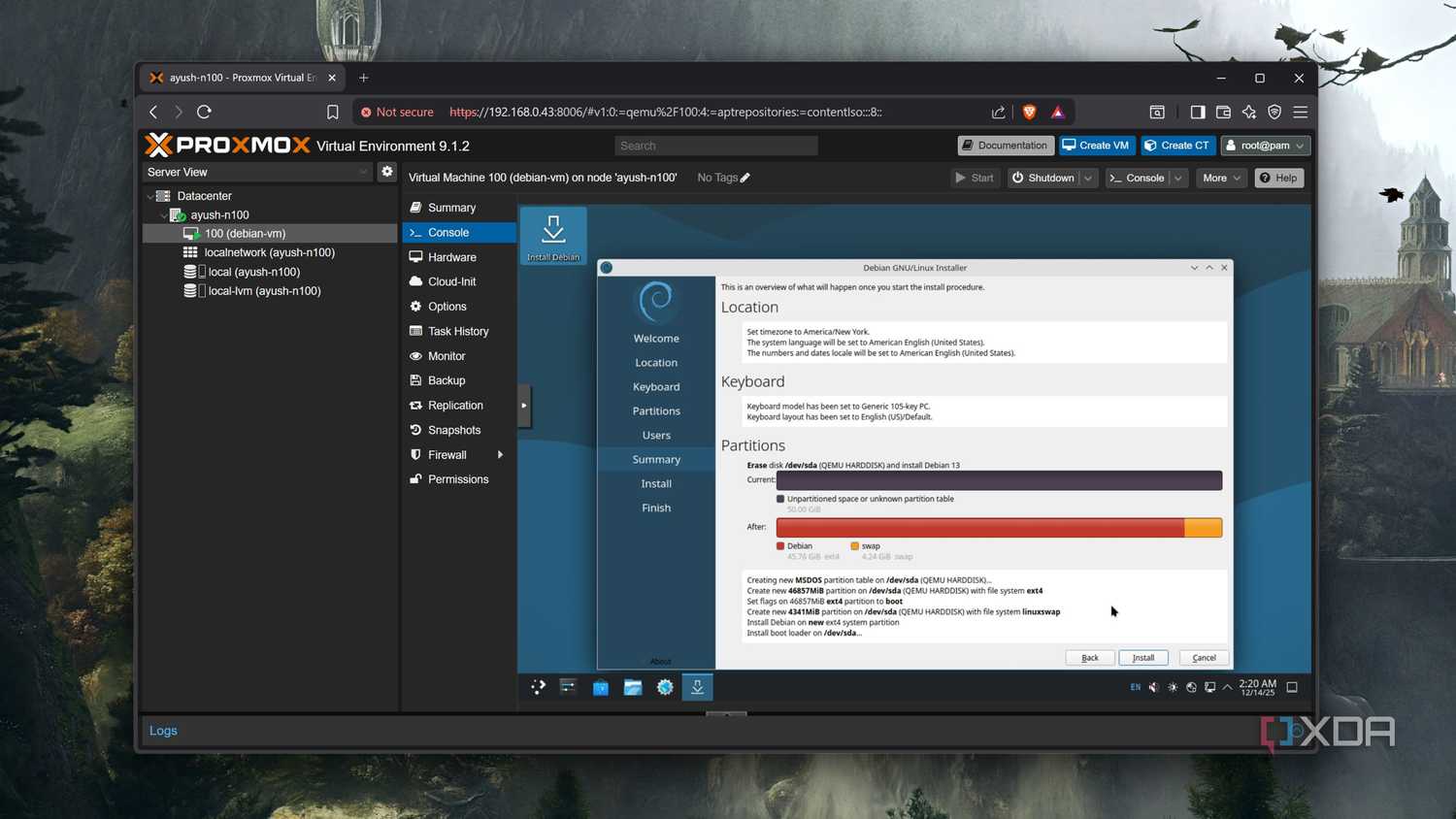The image size is (1456, 819).
Task: Mute the volume in the VM system tray
Action: click(1153, 686)
